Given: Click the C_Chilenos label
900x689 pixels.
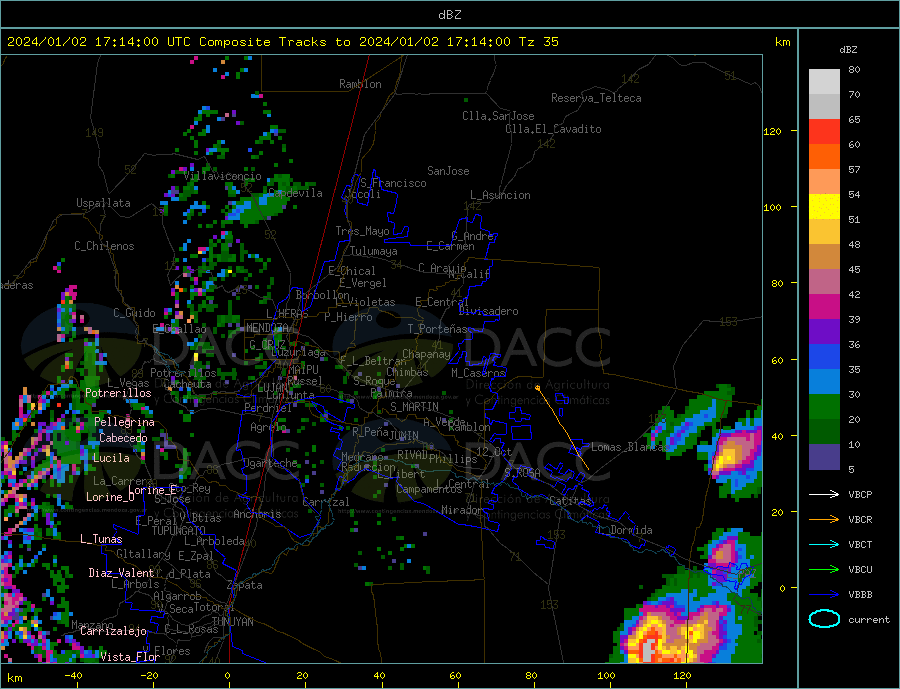Looking at the screenshot, I should pos(104,246).
